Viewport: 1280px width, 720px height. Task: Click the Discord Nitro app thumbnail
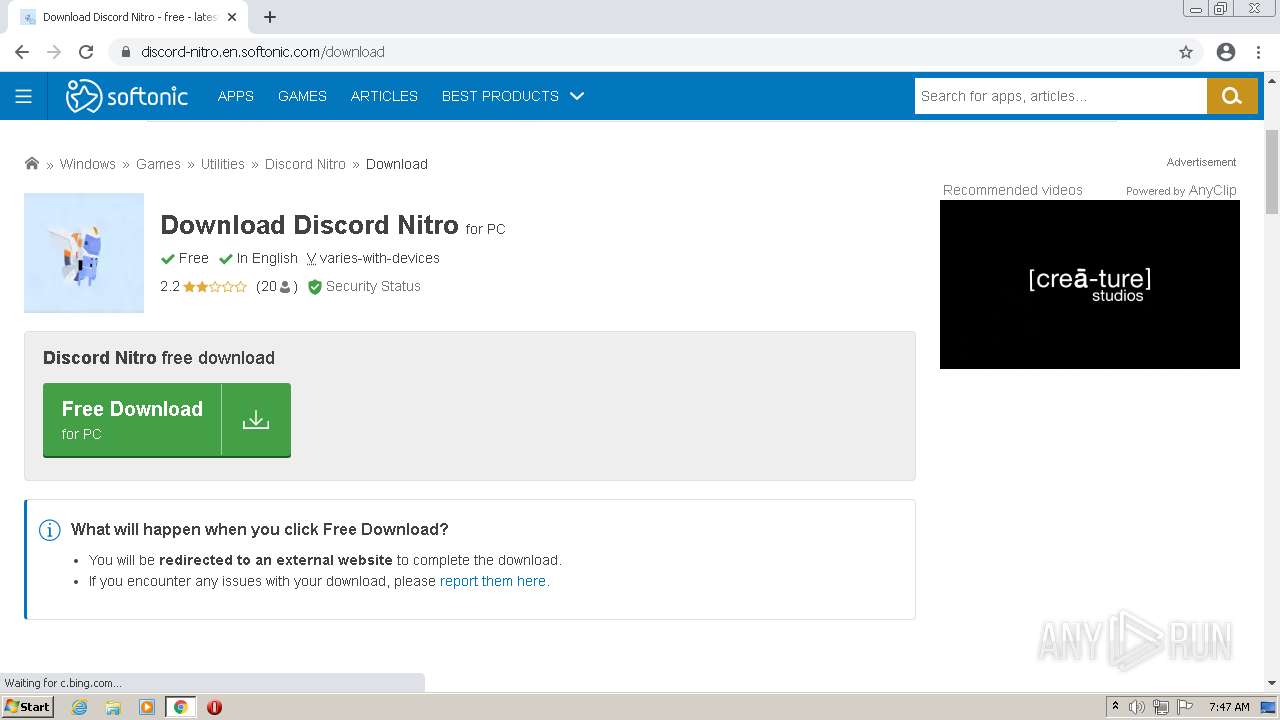84,253
